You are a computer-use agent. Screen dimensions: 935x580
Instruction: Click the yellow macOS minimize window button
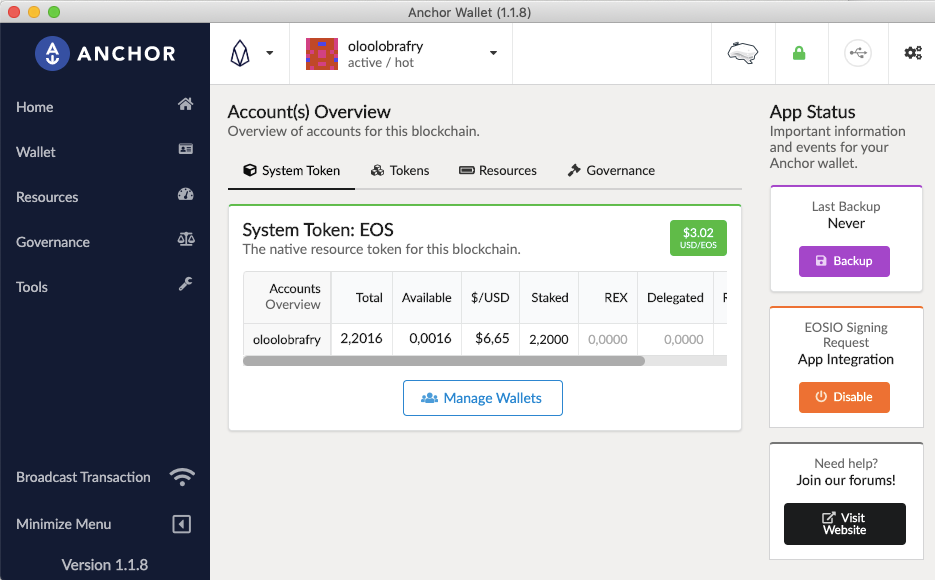pos(34,12)
